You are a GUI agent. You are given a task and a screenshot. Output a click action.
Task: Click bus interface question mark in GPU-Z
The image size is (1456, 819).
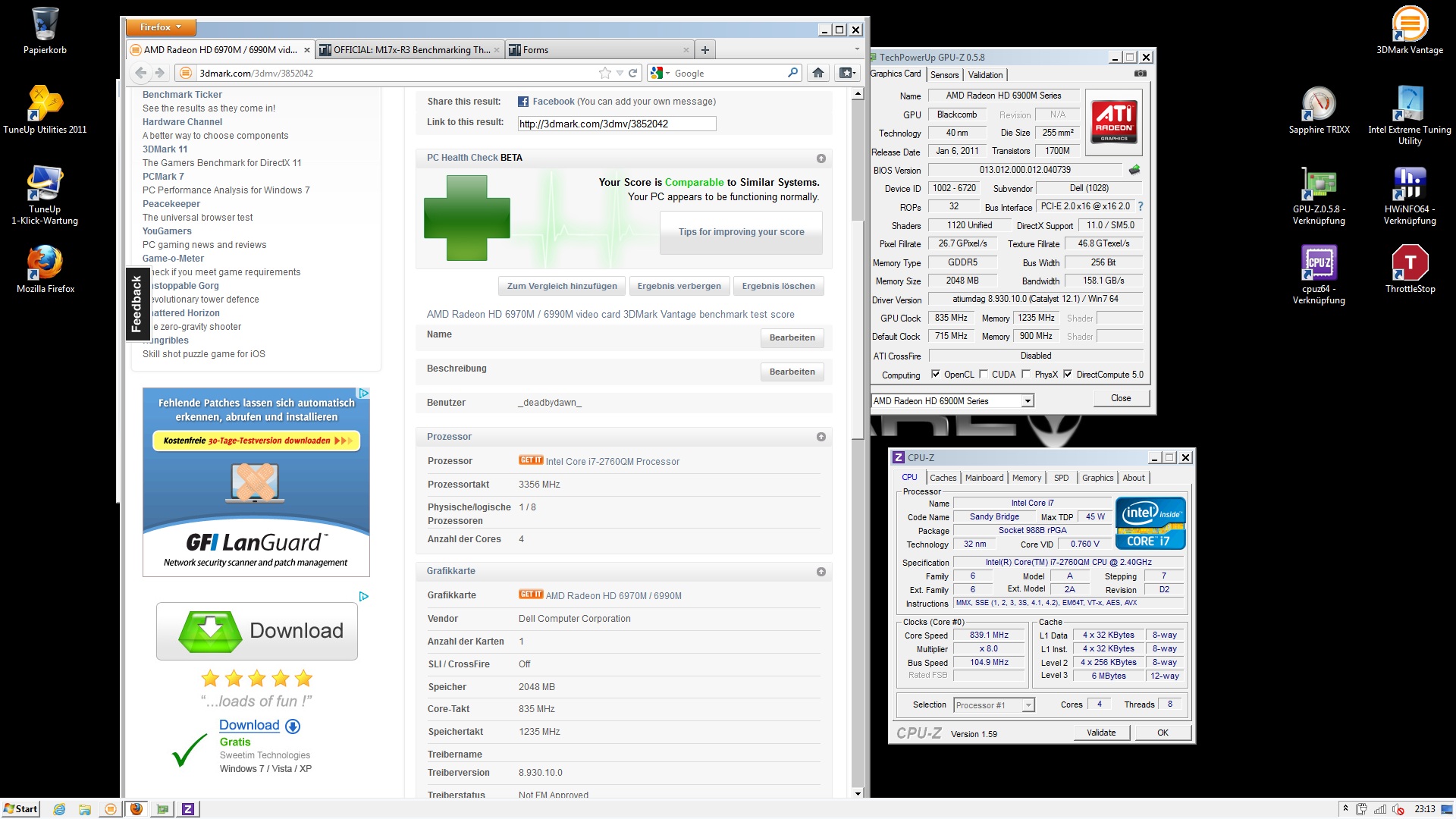[1140, 206]
